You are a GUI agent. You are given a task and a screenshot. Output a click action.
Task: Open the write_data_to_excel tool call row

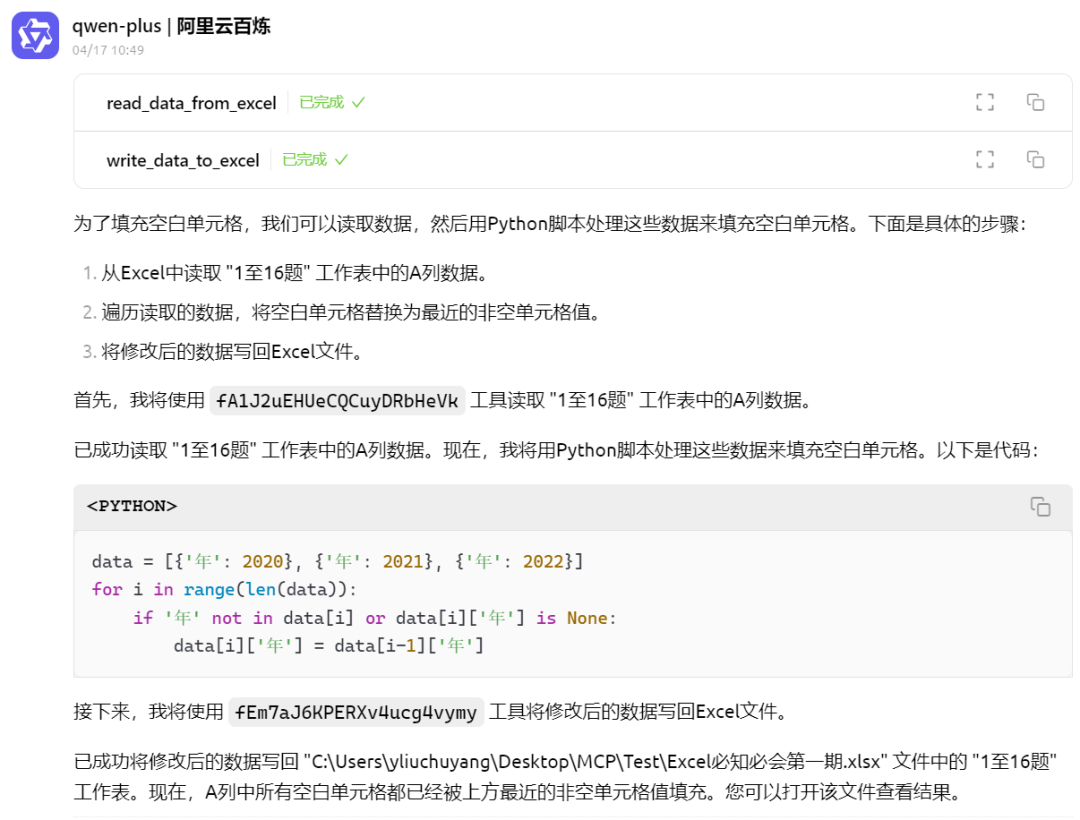572,160
